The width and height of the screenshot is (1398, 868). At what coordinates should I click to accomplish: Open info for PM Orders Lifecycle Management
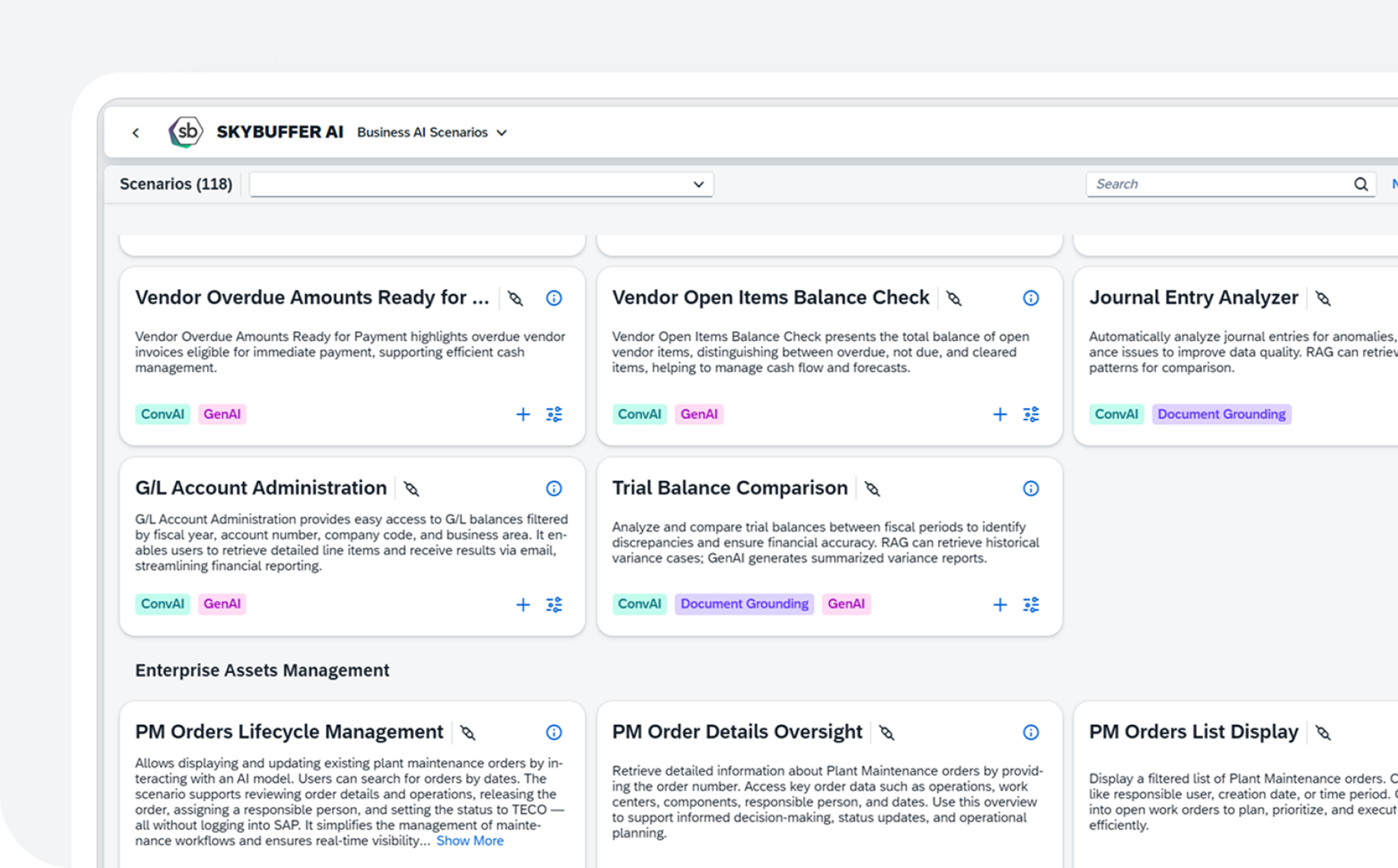pos(554,732)
